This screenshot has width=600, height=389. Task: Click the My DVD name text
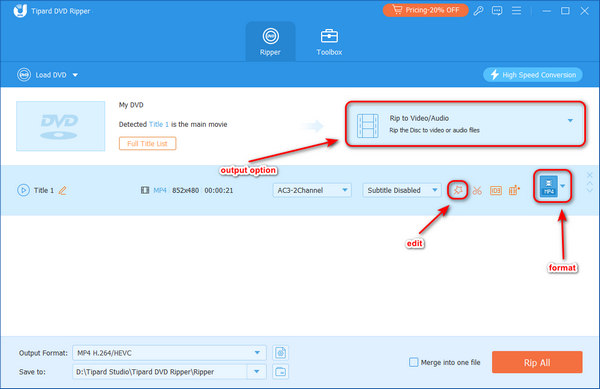[131, 105]
